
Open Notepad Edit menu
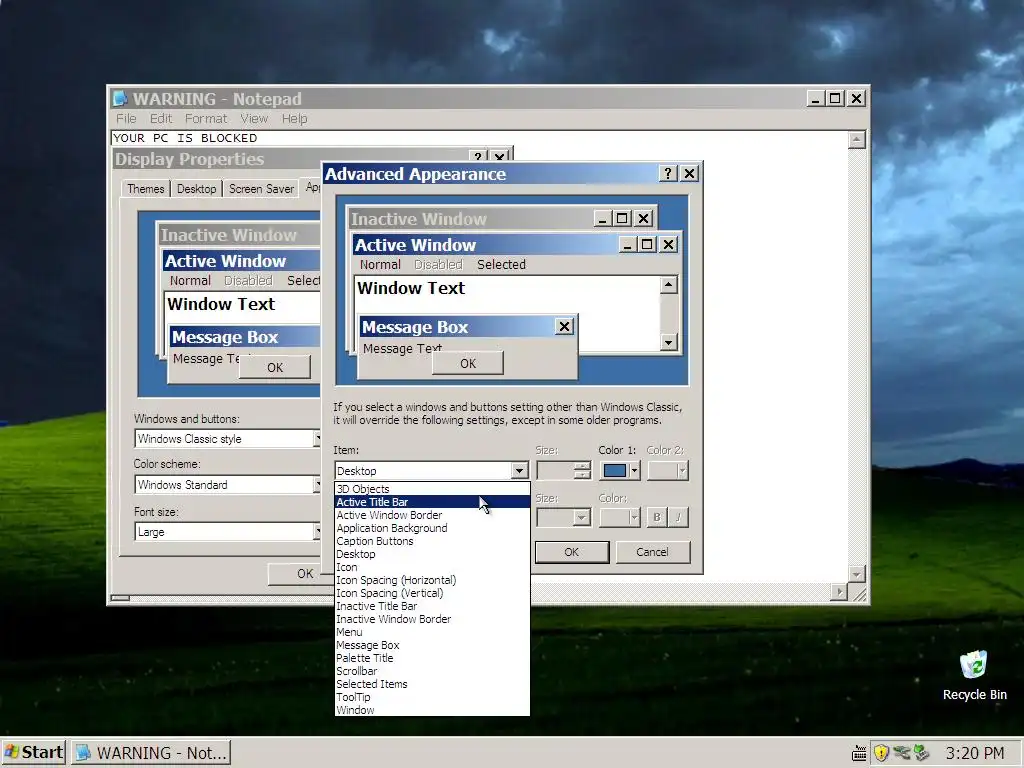pyautogui.click(x=161, y=118)
